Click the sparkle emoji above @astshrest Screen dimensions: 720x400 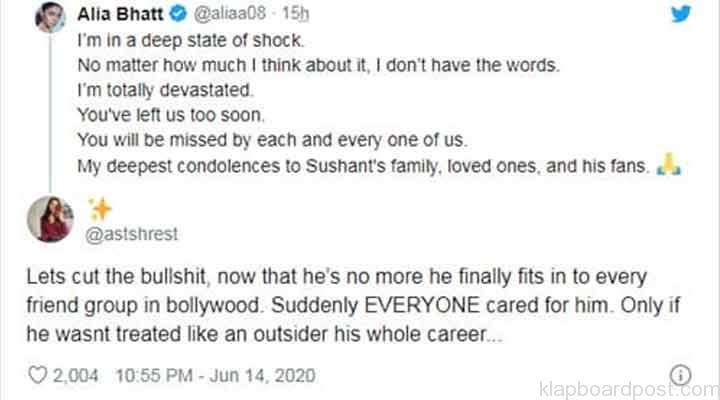coord(100,207)
